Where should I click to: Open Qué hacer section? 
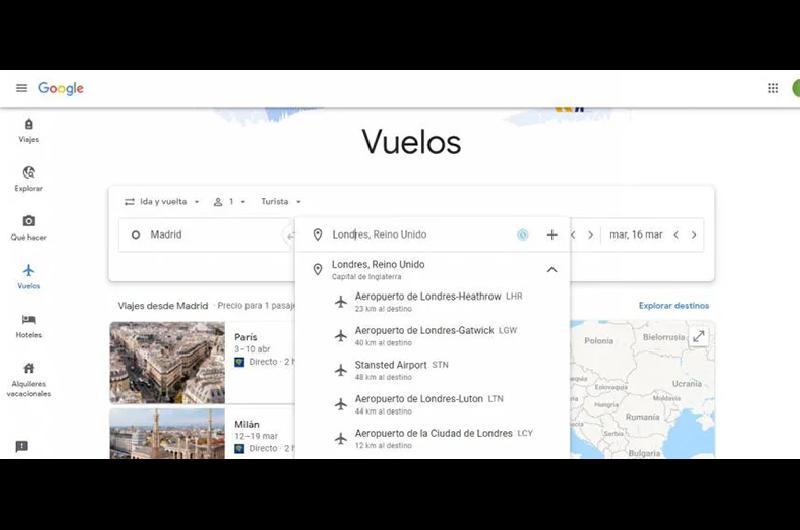(x=29, y=228)
